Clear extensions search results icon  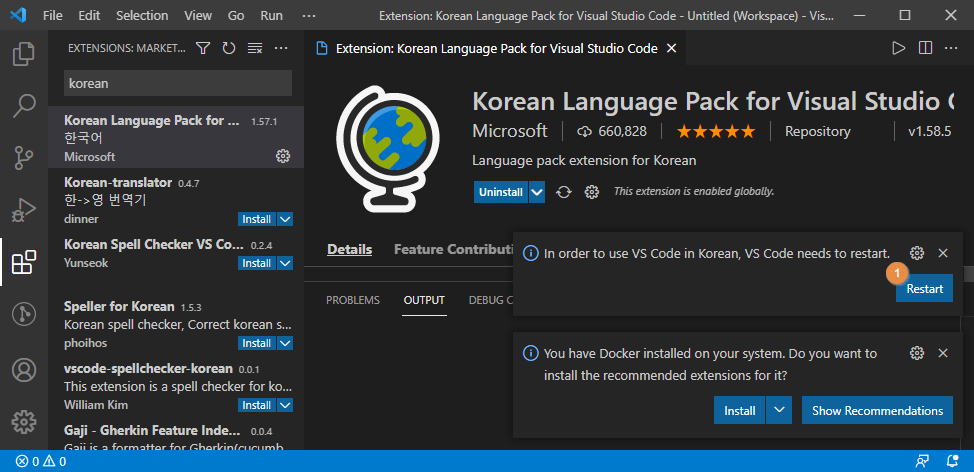click(x=255, y=48)
